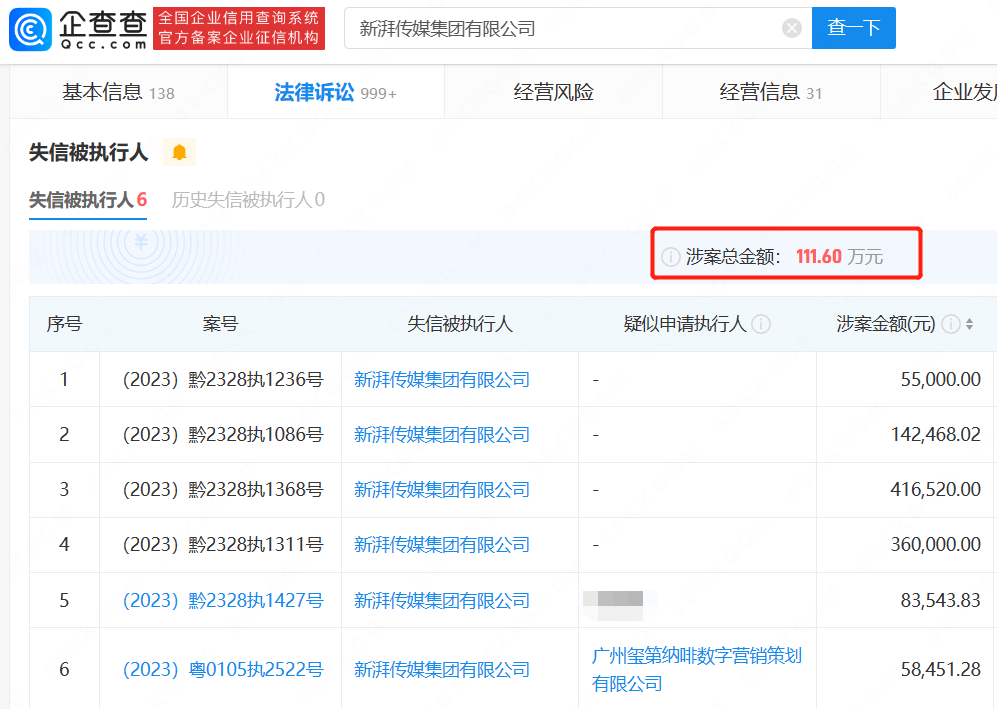Image resolution: width=997 pixels, height=709 pixels.
Task: Click amount 83,543.83
Action: point(940,600)
